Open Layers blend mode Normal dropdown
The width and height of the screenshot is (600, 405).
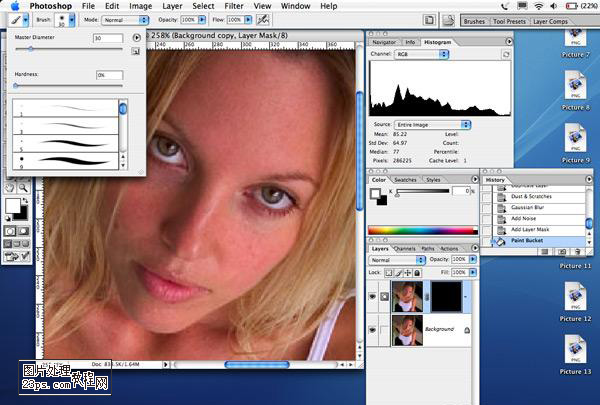(397, 260)
